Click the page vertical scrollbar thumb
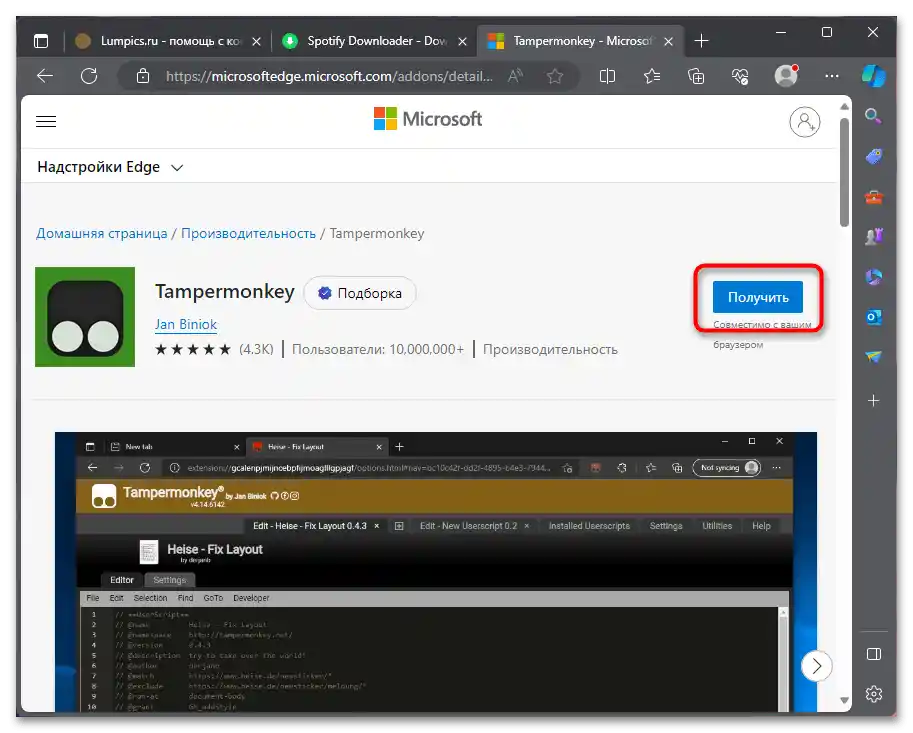913x733 pixels. tap(844, 172)
